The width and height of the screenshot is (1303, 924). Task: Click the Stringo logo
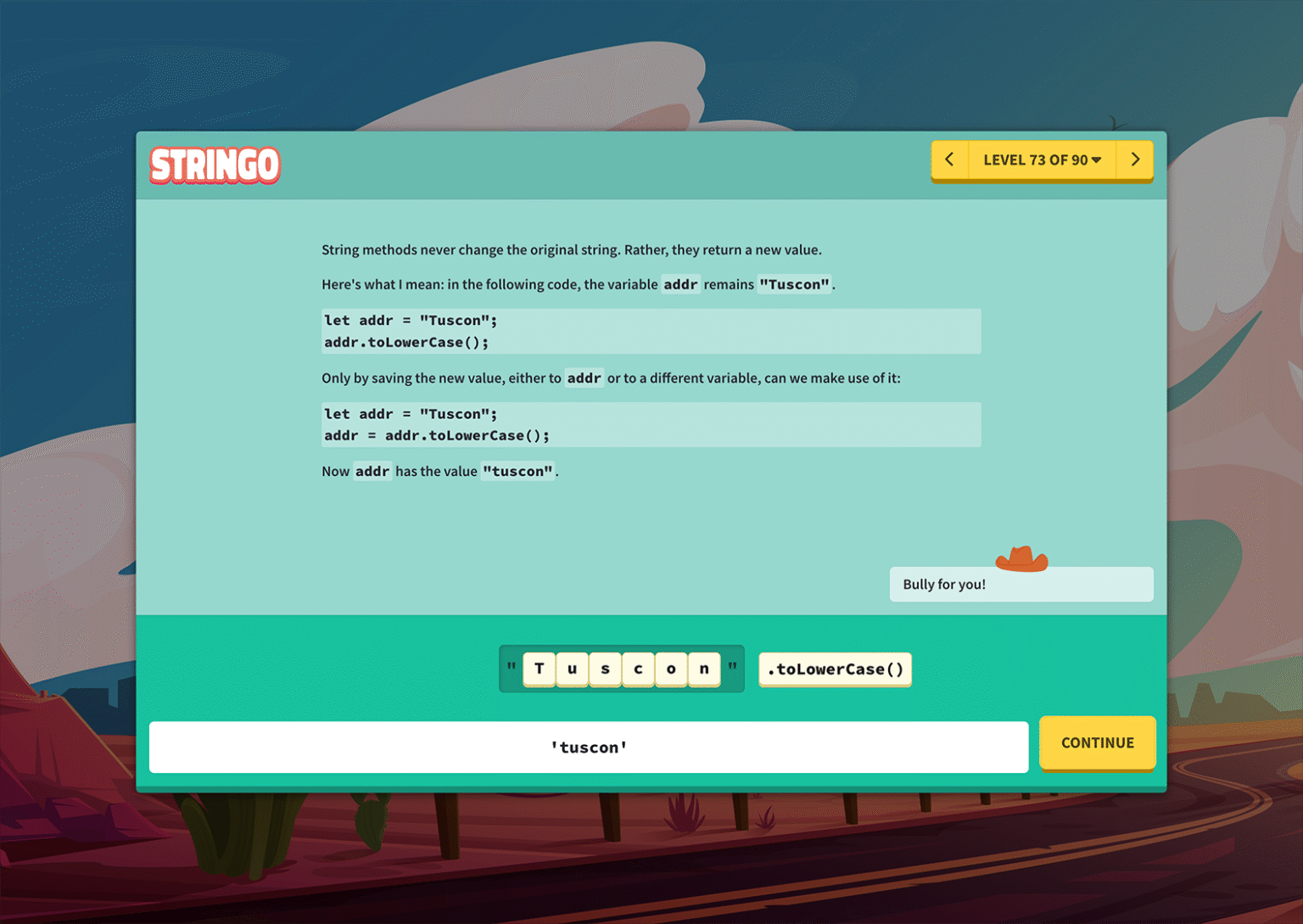(x=215, y=165)
